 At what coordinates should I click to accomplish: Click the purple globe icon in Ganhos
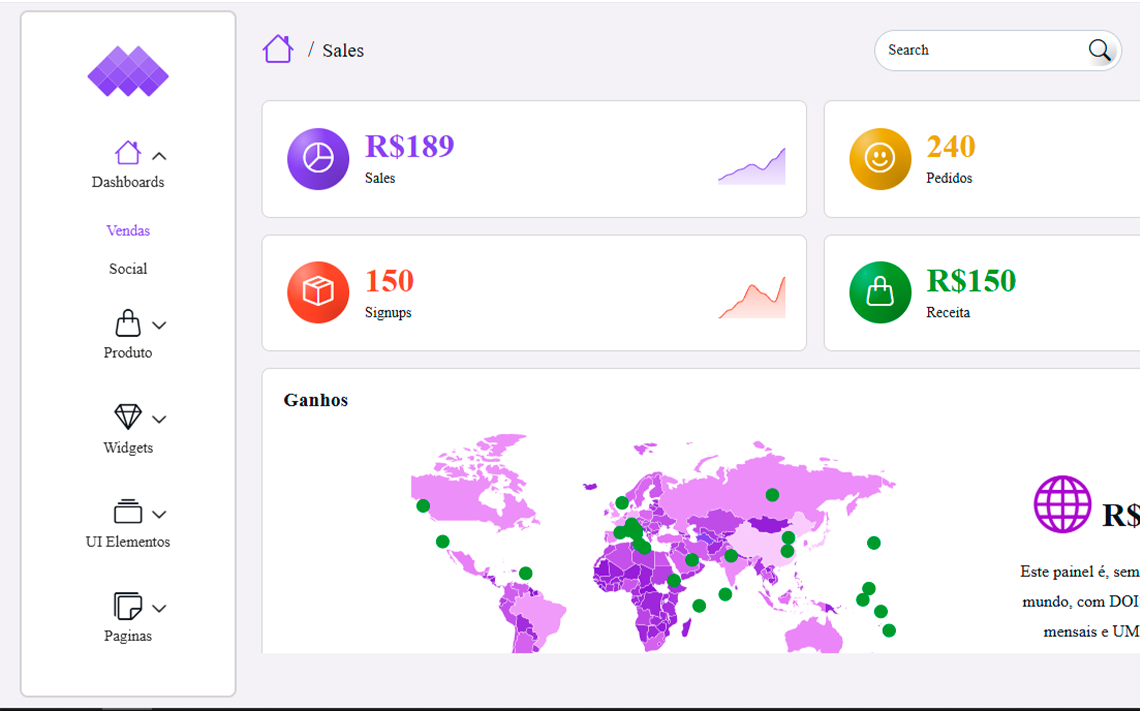(x=1062, y=504)
